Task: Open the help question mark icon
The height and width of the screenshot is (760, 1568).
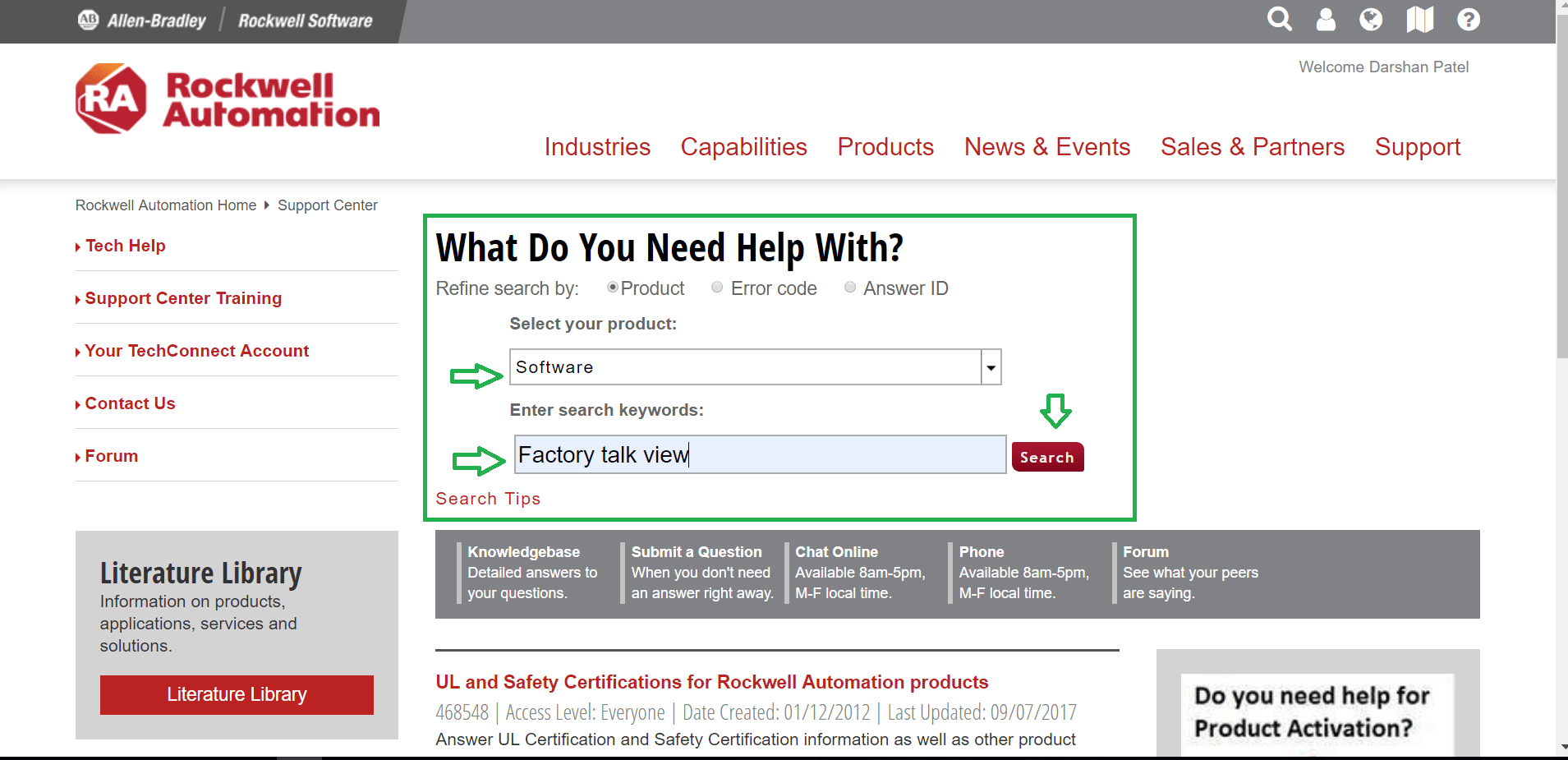Action: [1468, 19]
